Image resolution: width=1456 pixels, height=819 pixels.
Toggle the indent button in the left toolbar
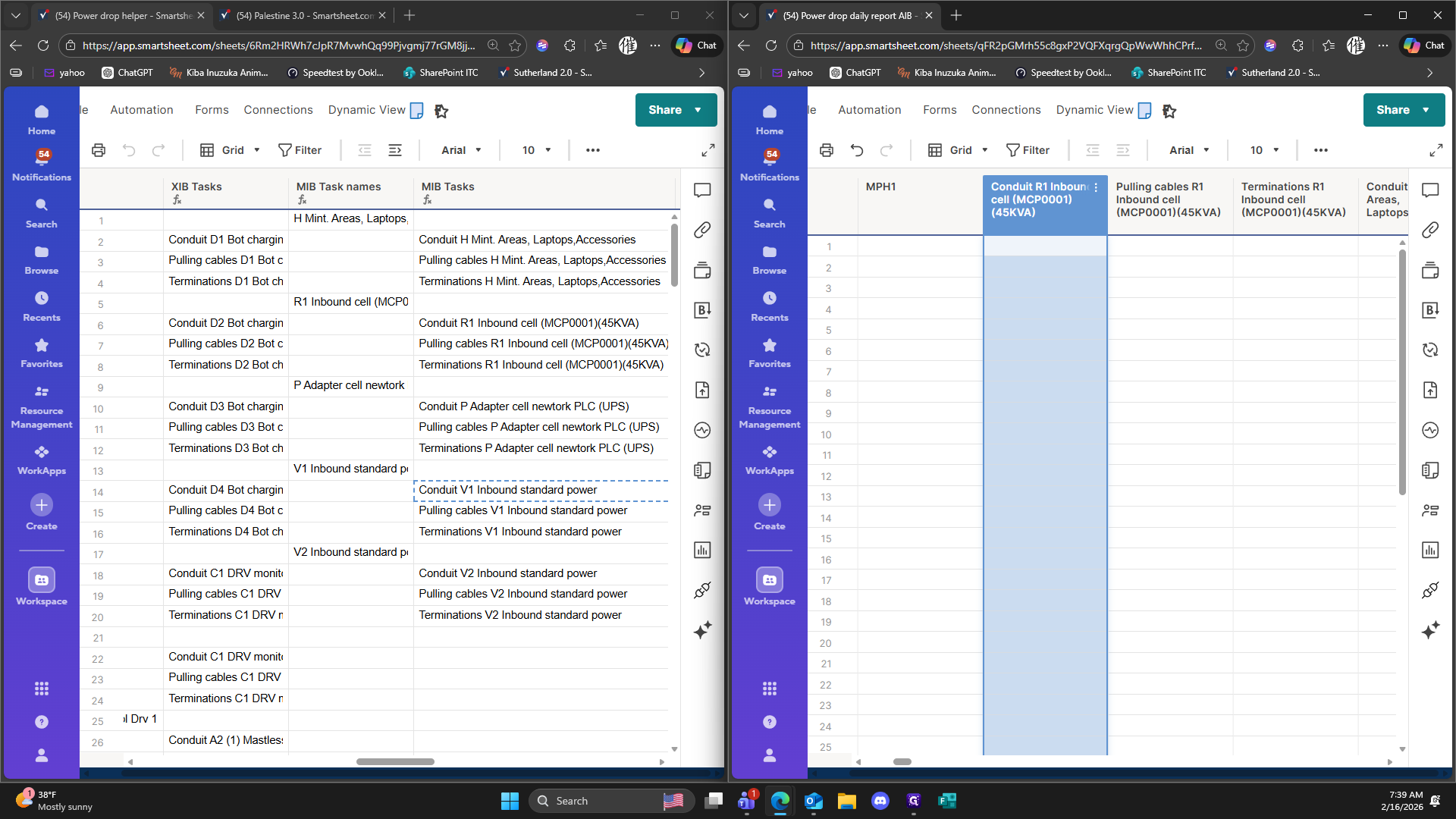pyautogui.click(x=395, y=150)
